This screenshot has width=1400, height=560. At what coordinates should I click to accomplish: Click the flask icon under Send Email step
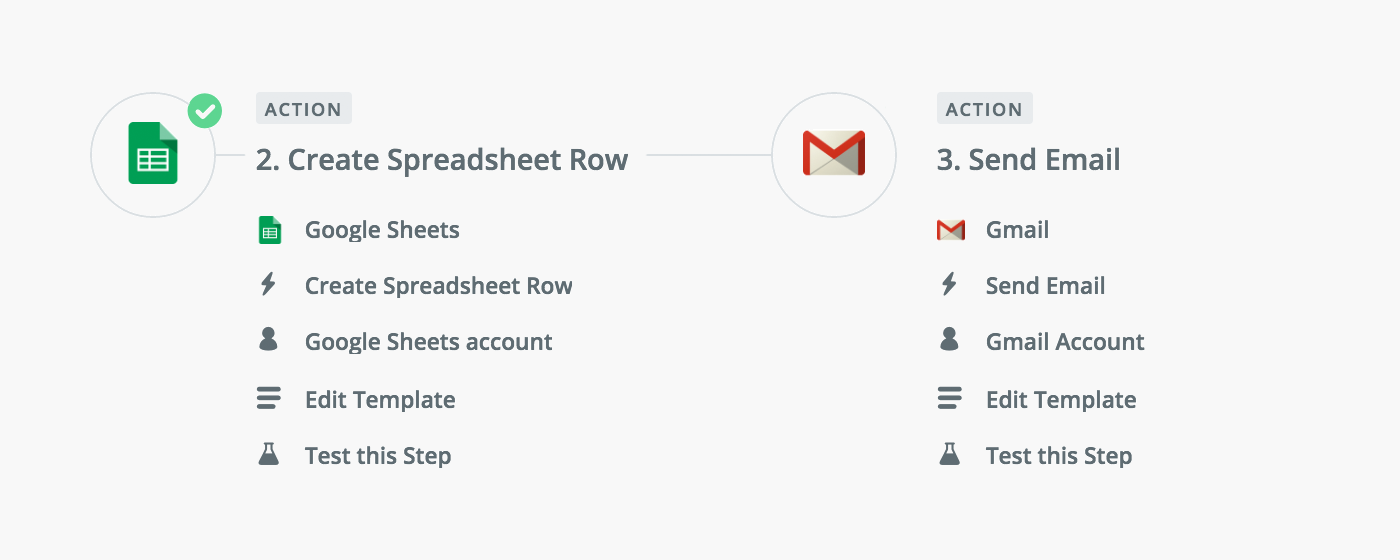point(950,455)
